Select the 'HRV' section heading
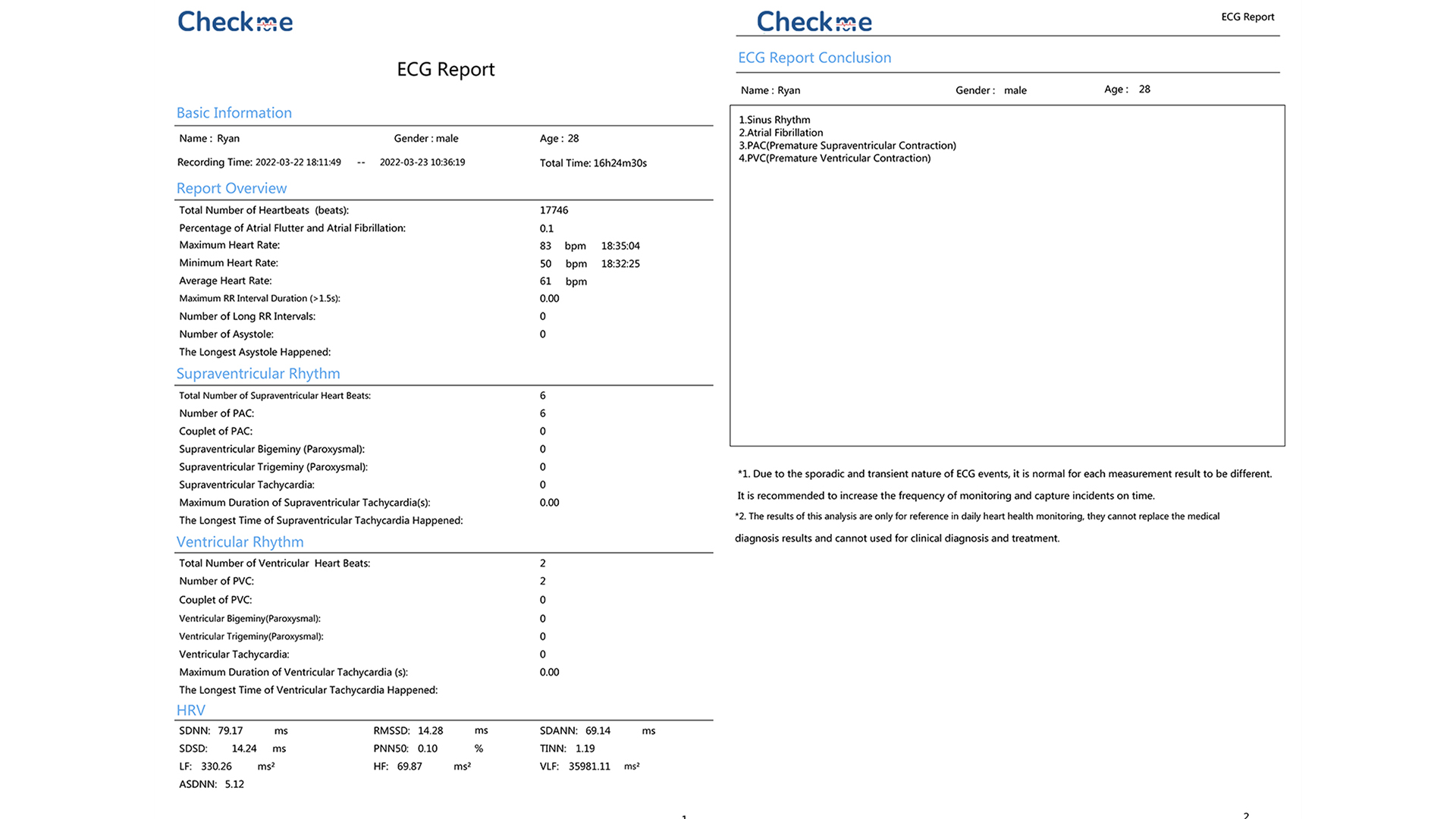 point(190,711)
